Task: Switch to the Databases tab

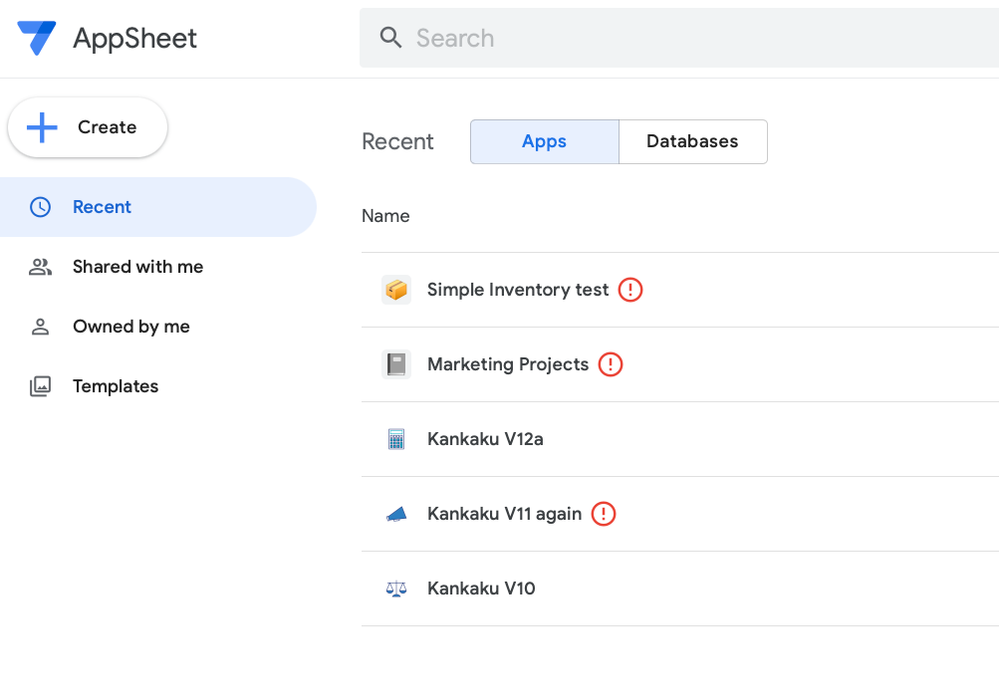Action: coord(693,141)
